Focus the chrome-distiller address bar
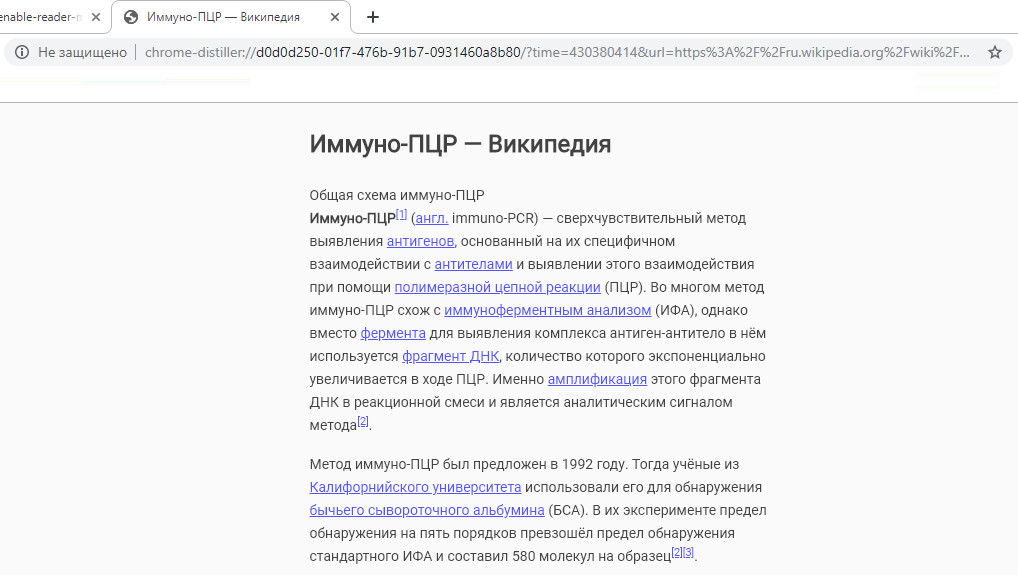Image resolution: width=1018 pixels, height=575 pixels. 557,53
